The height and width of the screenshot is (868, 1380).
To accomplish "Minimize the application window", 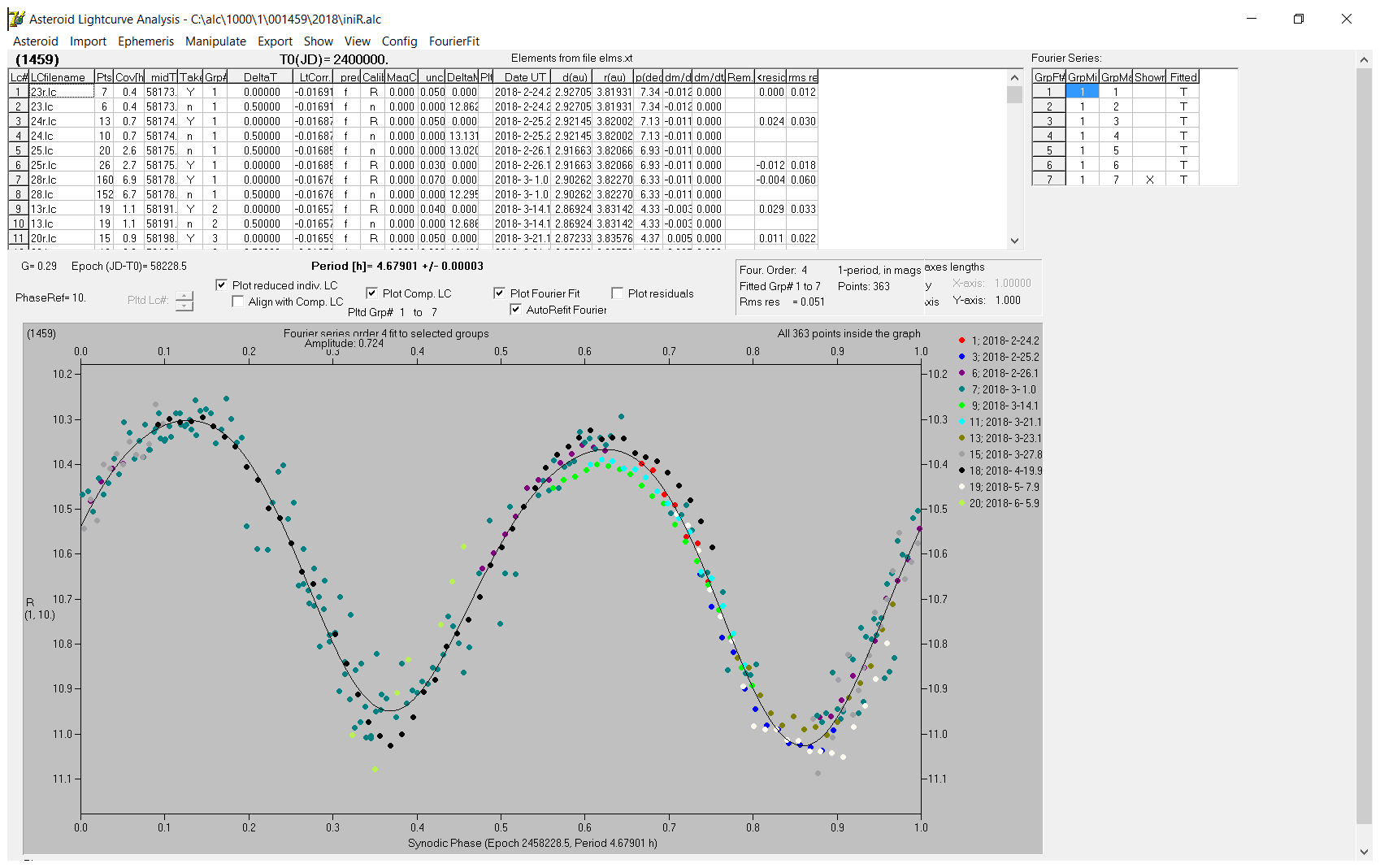I will (1252, 19).
